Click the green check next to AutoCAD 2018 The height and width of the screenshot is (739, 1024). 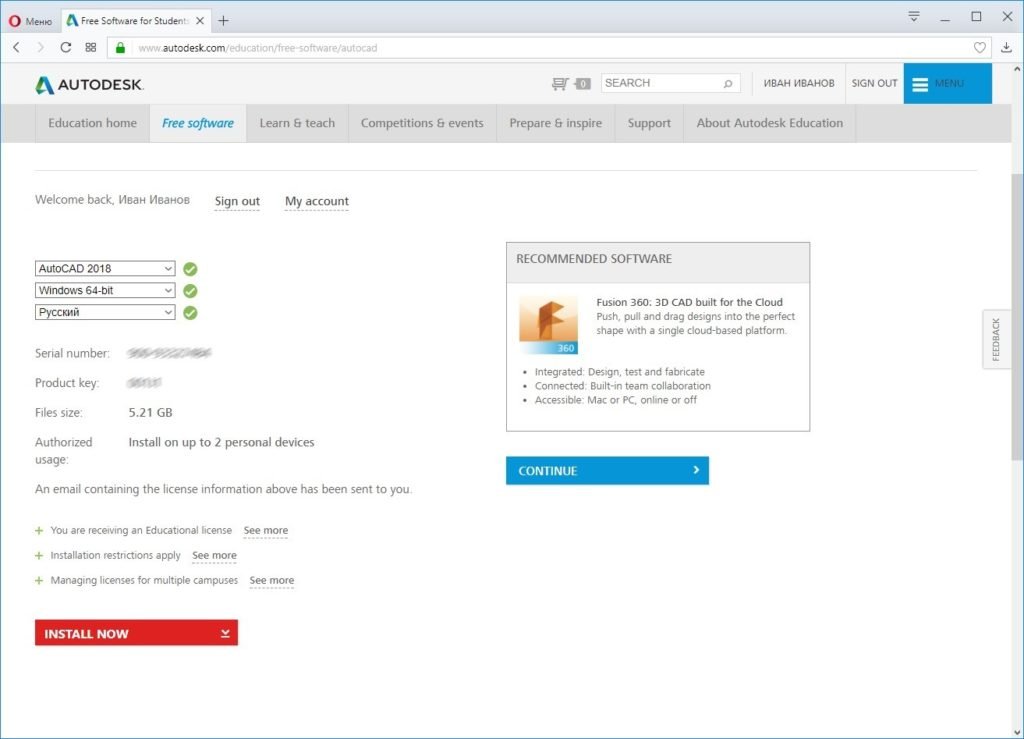tap(190, 269)
